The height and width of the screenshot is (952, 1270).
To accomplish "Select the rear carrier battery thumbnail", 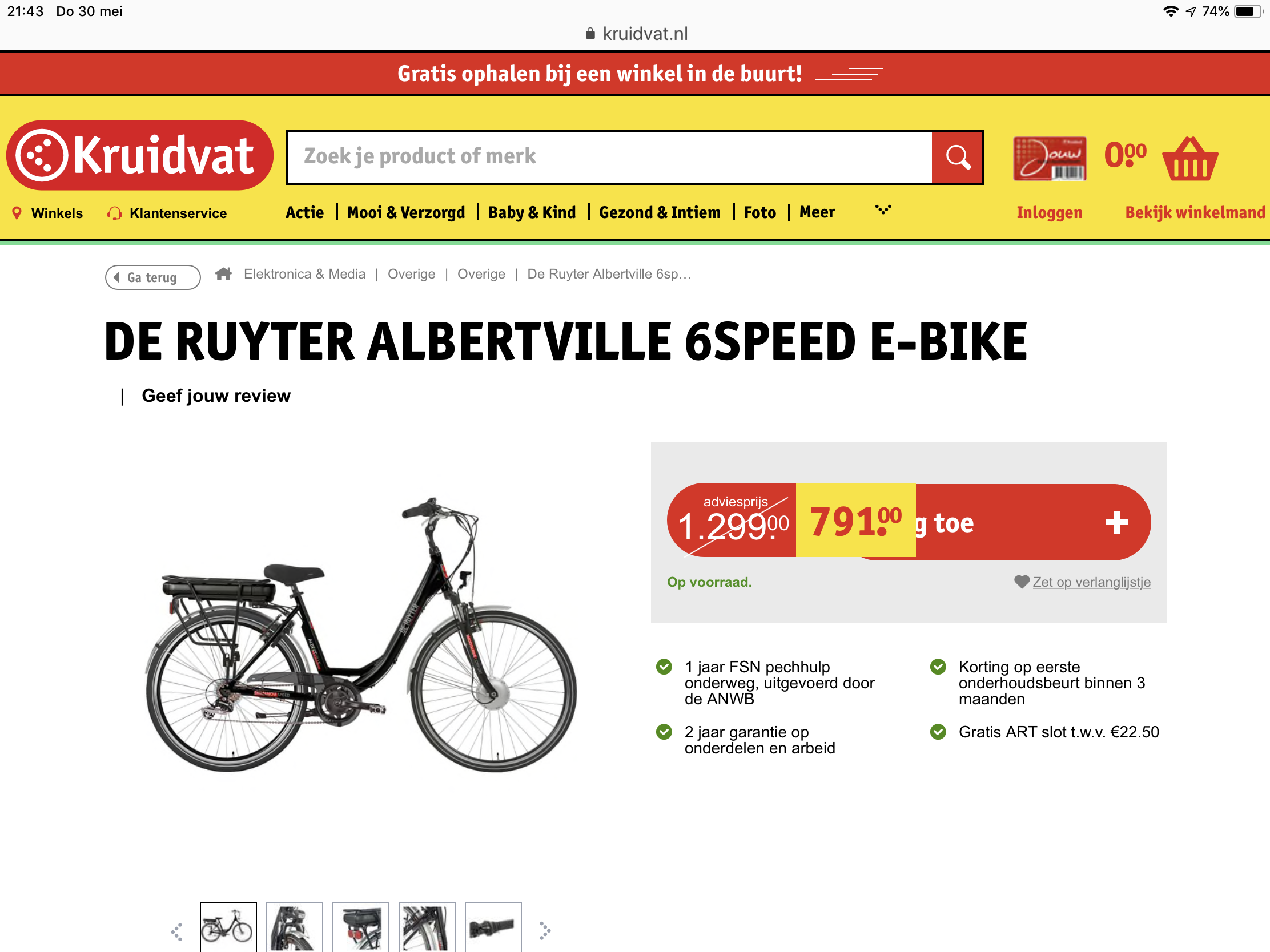I will 360,927.
